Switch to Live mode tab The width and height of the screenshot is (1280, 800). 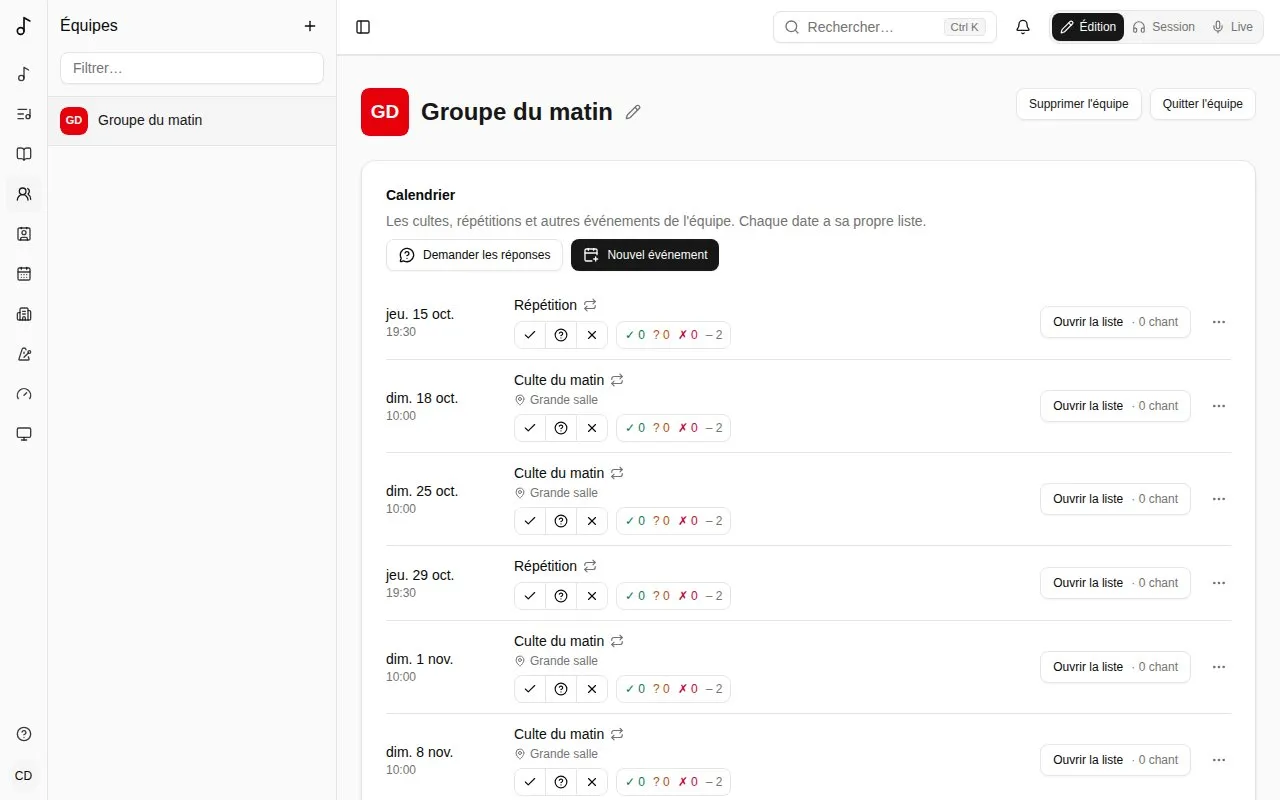pos(1232,27)
